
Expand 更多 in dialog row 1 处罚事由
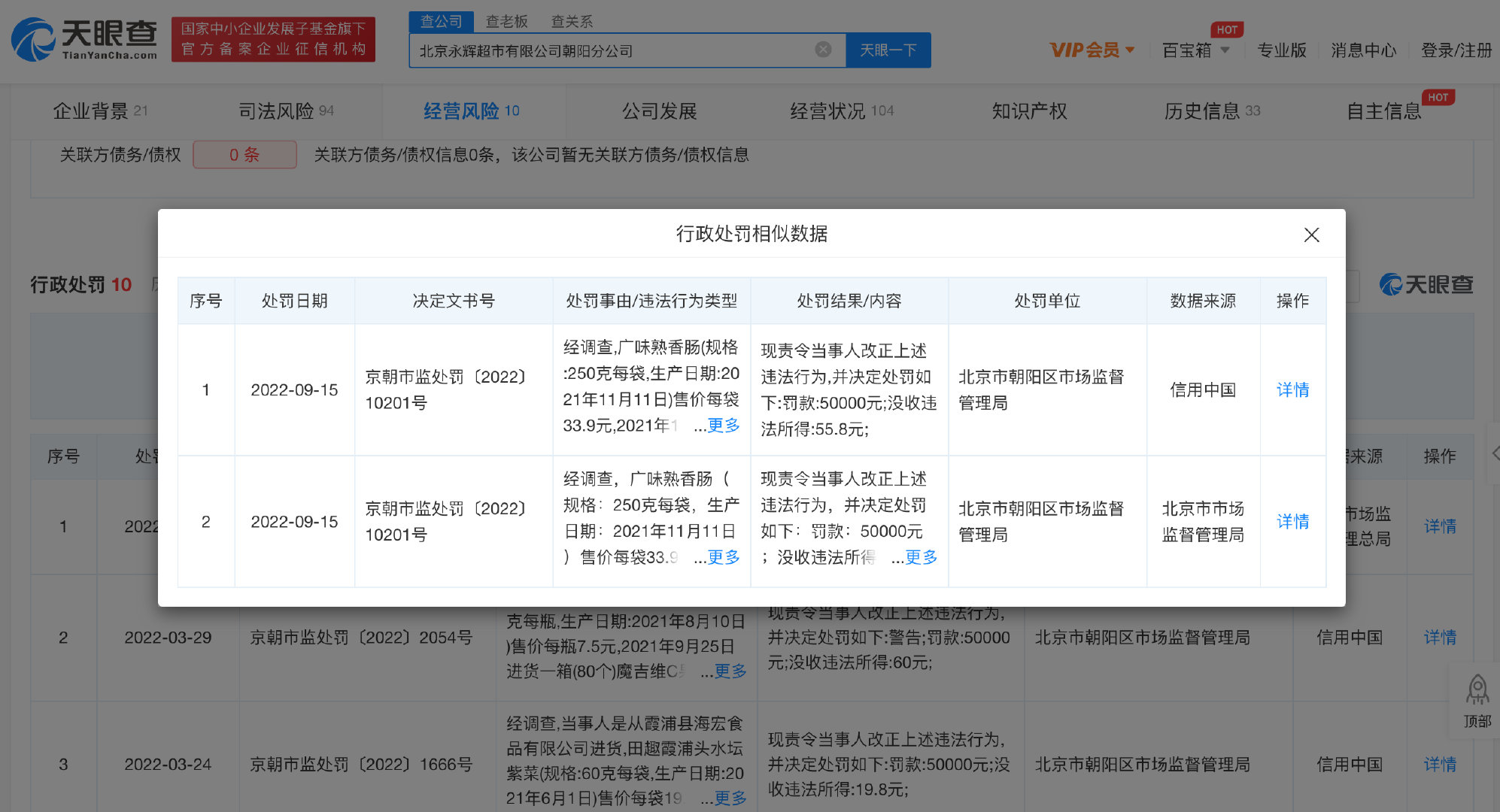pyautogui.click(x=724, y=426)
